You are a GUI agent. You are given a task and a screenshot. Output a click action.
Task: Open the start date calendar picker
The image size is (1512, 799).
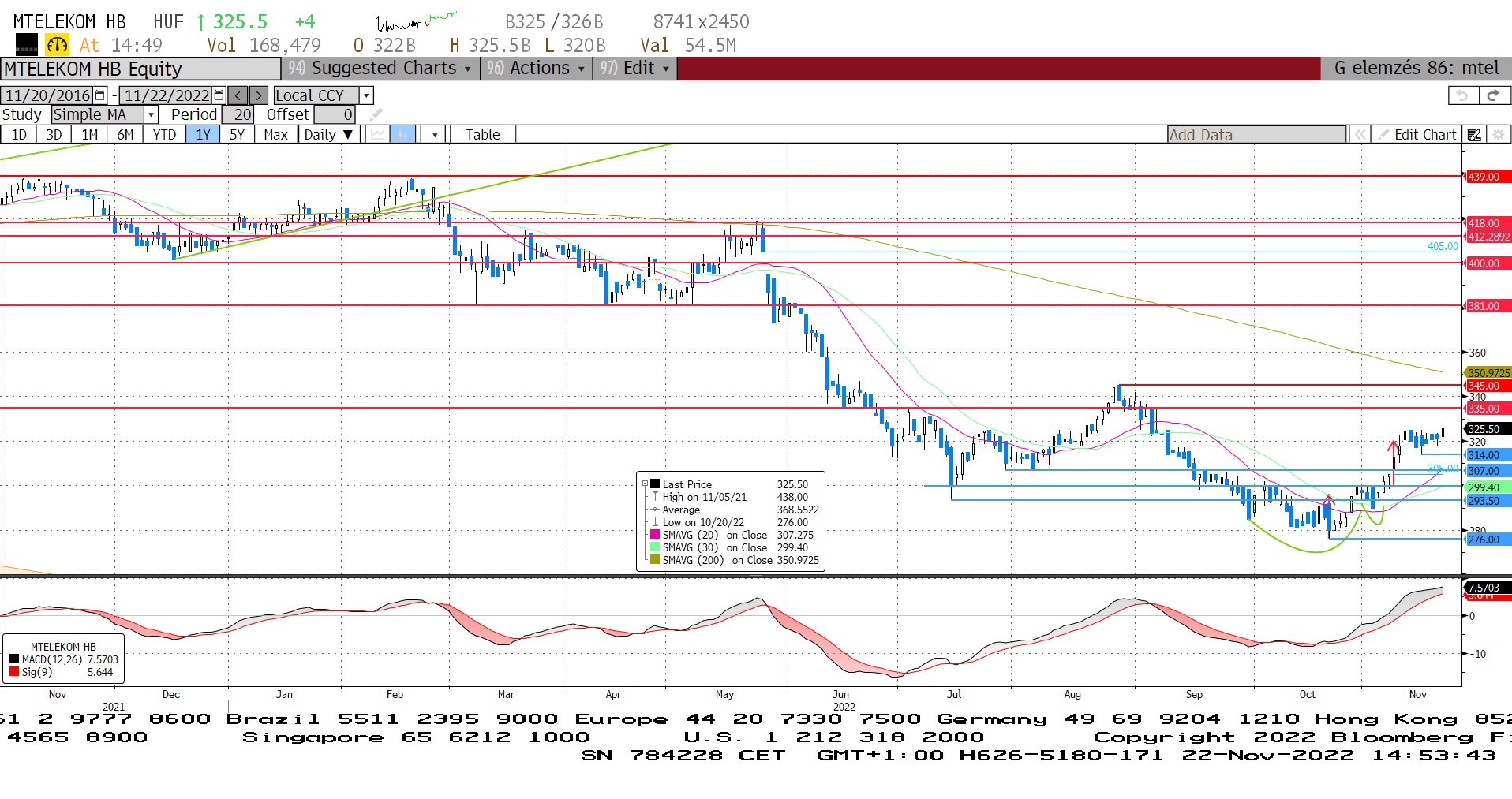click(100, 95)
